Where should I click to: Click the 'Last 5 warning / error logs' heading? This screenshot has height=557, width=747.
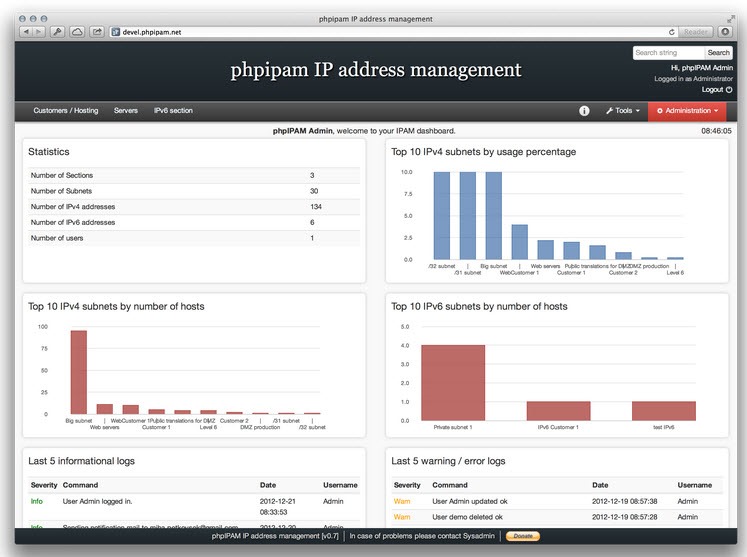(448, 461)
